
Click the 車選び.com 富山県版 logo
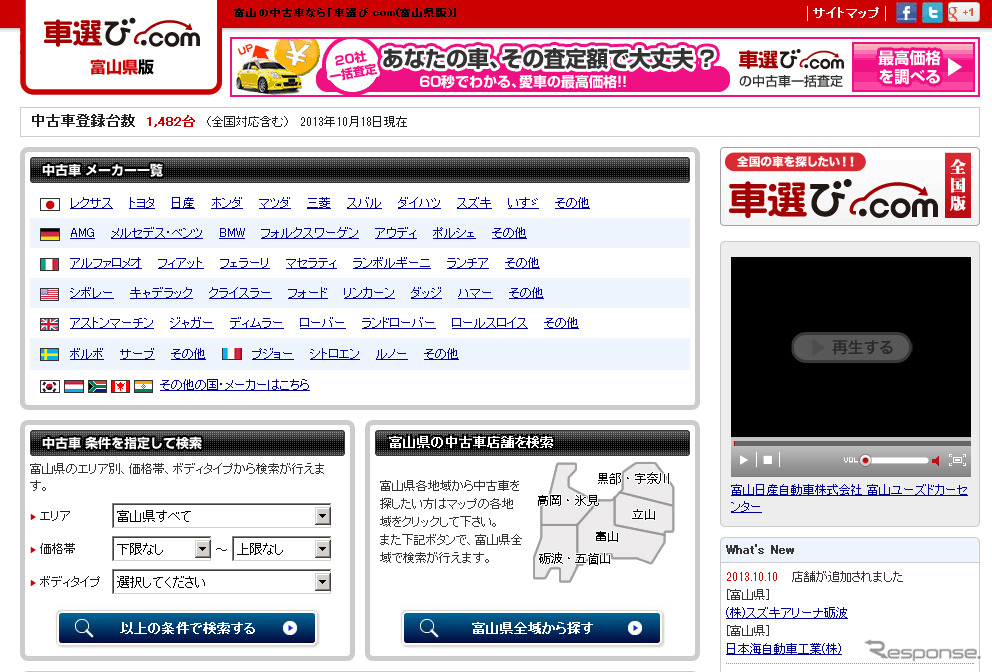(121, 47)
